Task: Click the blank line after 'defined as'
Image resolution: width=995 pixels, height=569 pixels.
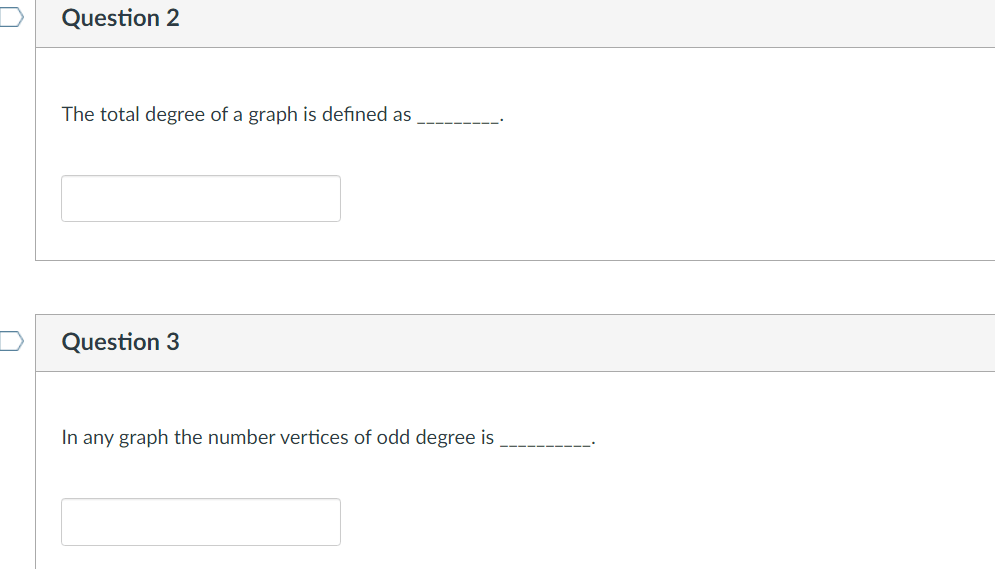Action: 458,121
